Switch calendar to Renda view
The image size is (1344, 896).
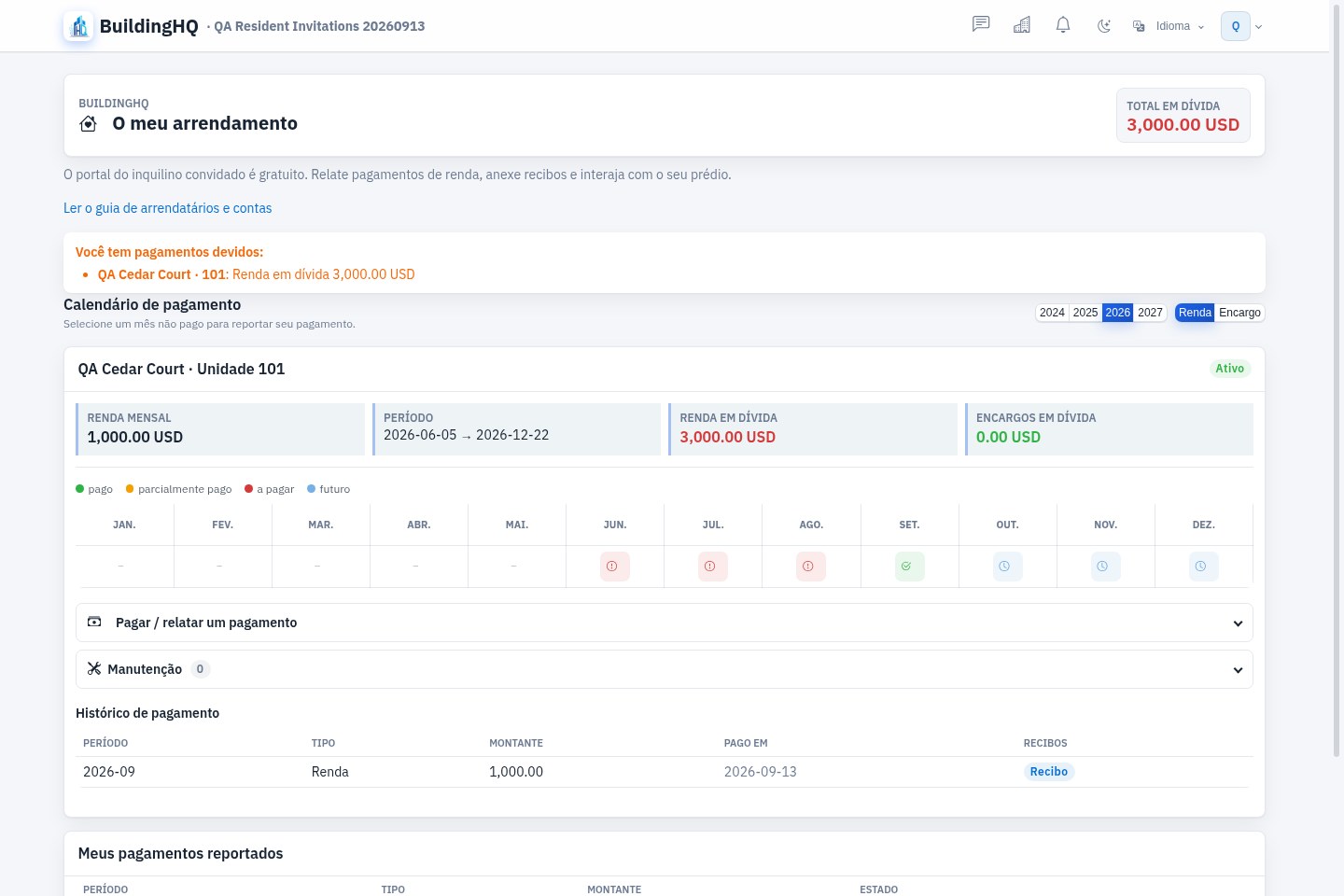point(1195,313)
